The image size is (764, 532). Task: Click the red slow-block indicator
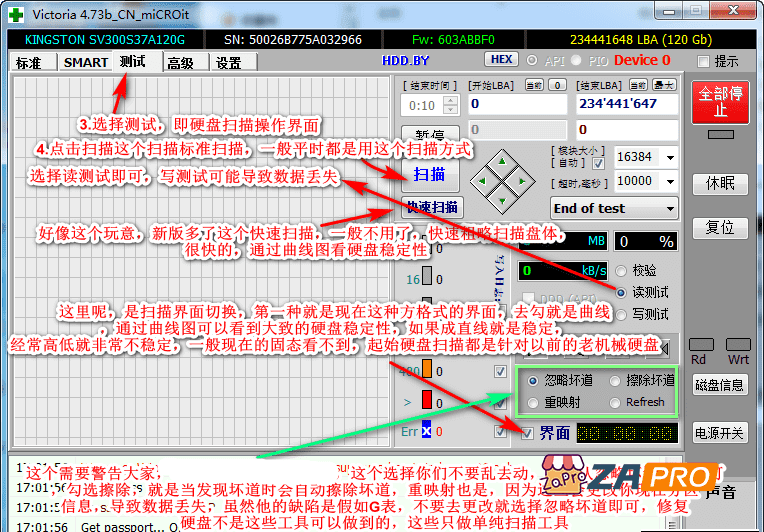coord(426,401)
